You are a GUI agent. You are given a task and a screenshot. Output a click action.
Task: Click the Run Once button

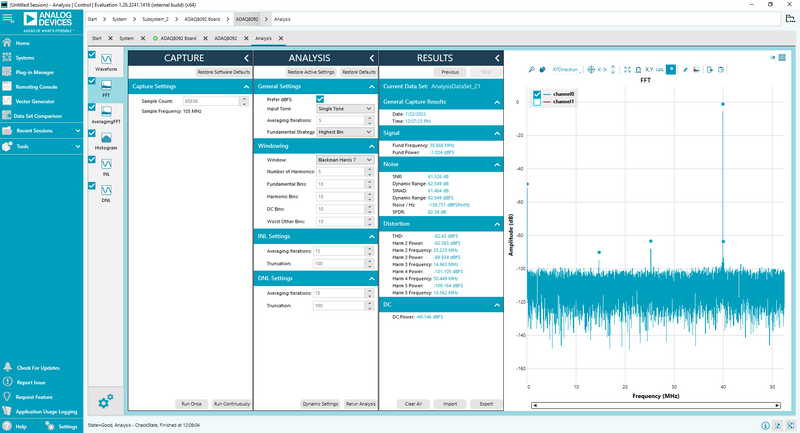[x=190, y=403]
